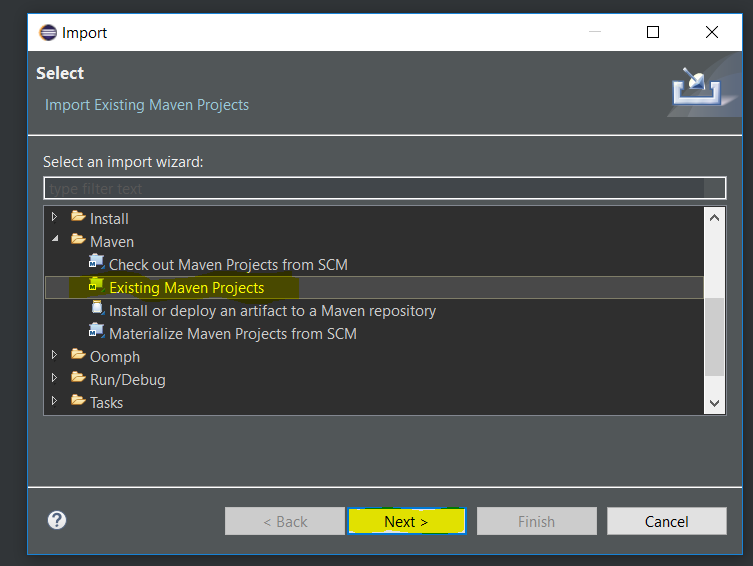Click the Next > button
This screenshot has width=753, height=566.
point(406,521)
